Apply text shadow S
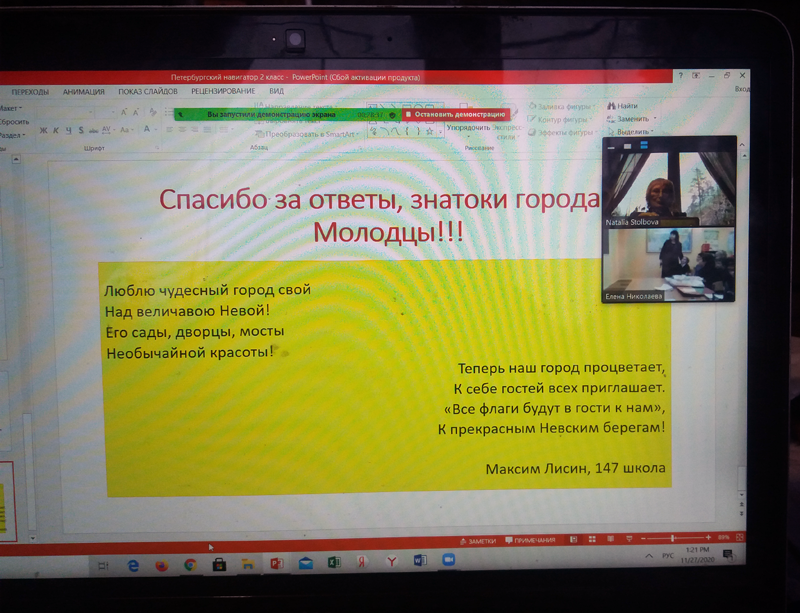Image resolution: width=800 pixels, height=613 pixels. 81,130
